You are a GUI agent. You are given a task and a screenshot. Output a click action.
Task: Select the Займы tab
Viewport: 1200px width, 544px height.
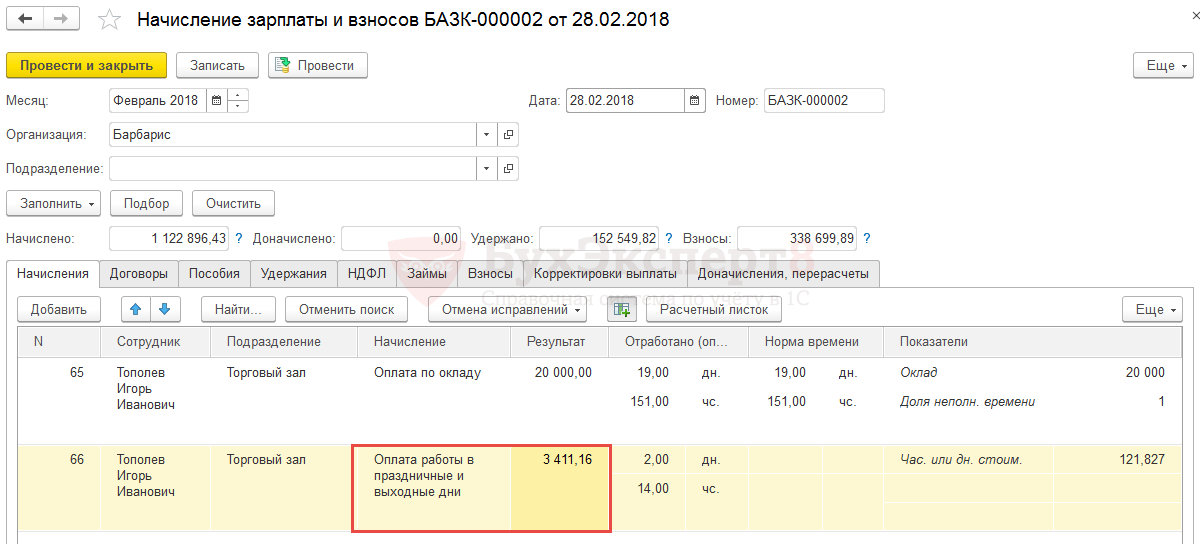[x=427, y=273]
